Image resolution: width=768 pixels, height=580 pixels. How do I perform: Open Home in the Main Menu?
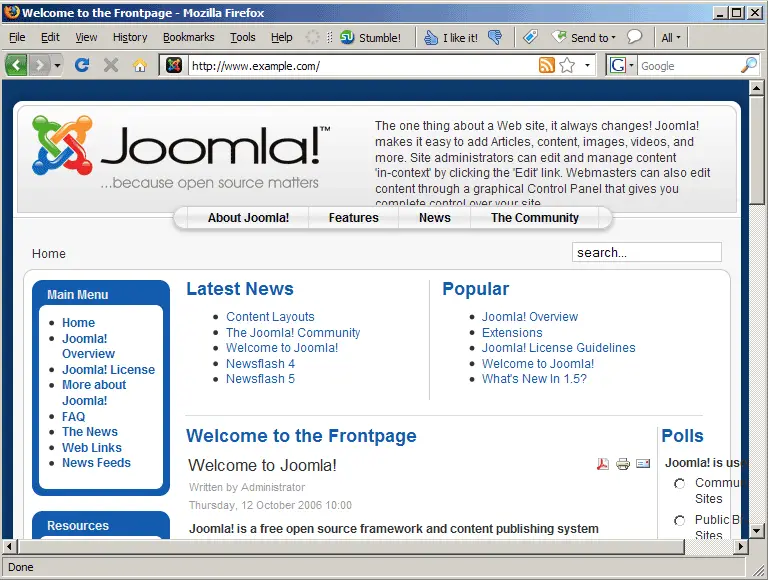click(x=78, y=322)
